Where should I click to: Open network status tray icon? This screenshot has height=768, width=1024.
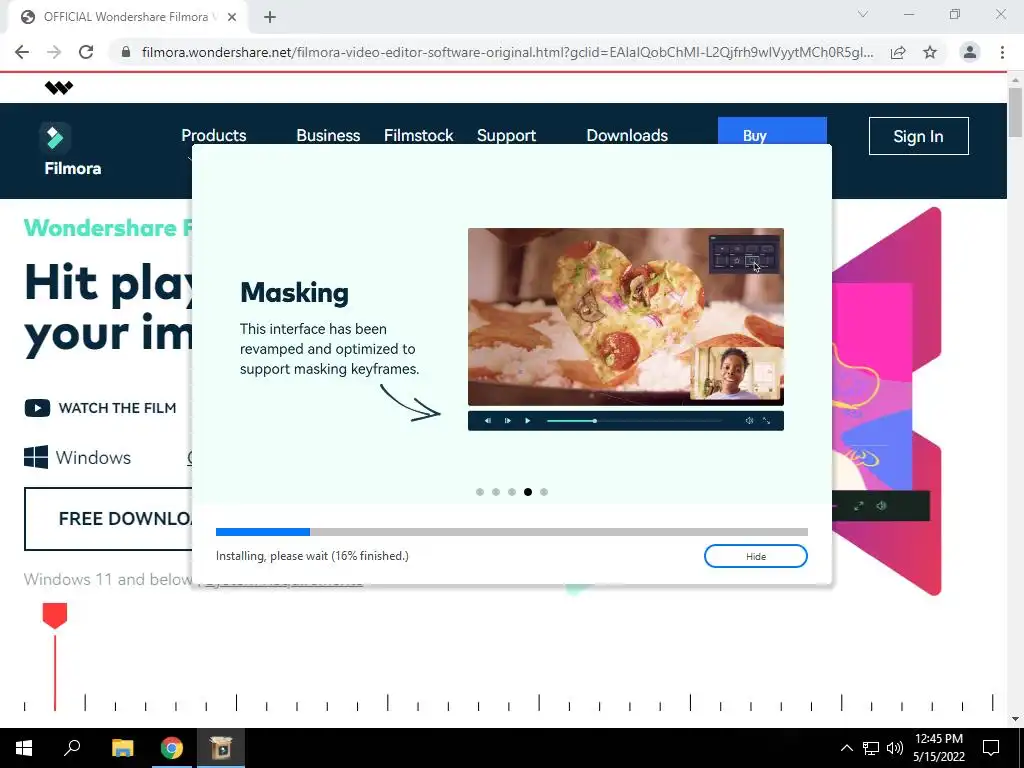[x=871, y=748]
